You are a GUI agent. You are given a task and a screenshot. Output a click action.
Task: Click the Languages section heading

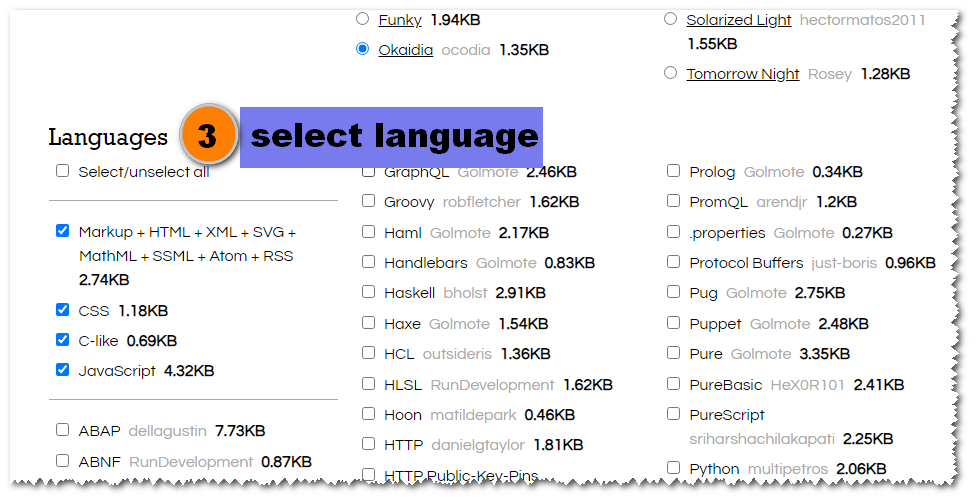(x=108, y=138)
